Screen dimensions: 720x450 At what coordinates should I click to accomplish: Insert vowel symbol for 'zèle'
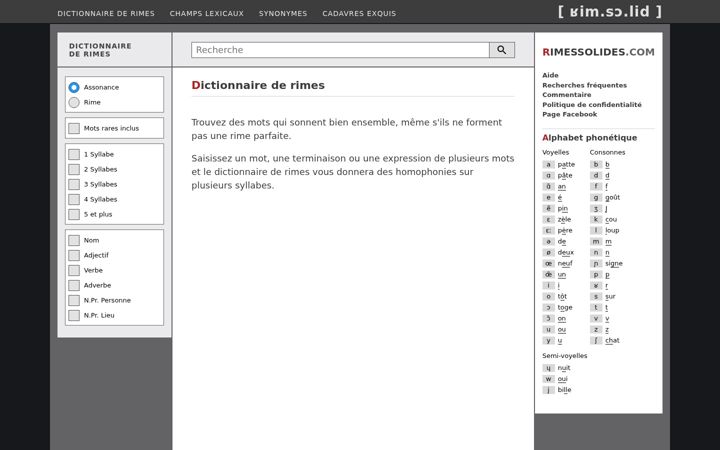(x=548, y=219)
